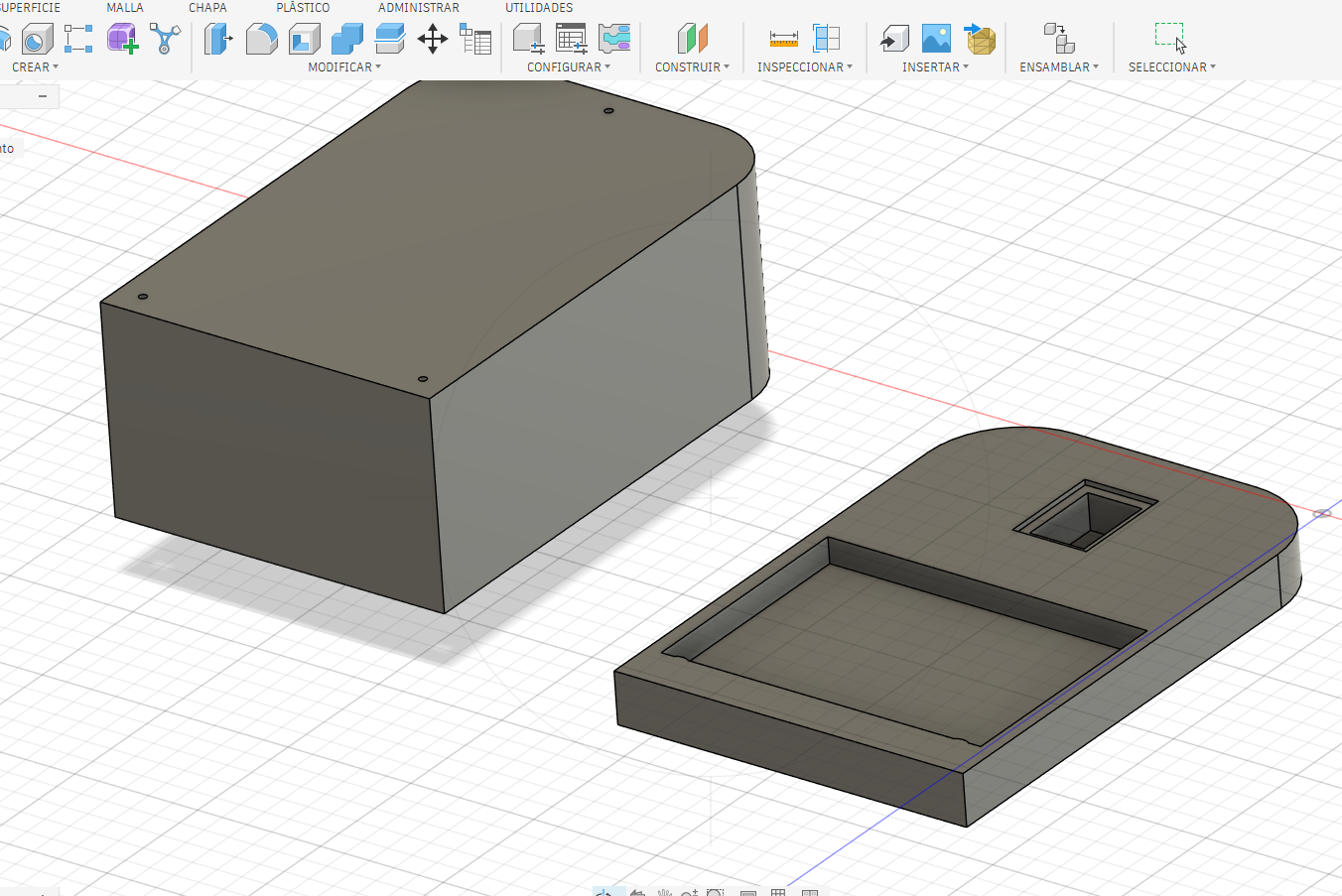Click the dashed rectangle with blue corners icon
The width and height of the screenshot is (1342, 896).
point(78,40)
